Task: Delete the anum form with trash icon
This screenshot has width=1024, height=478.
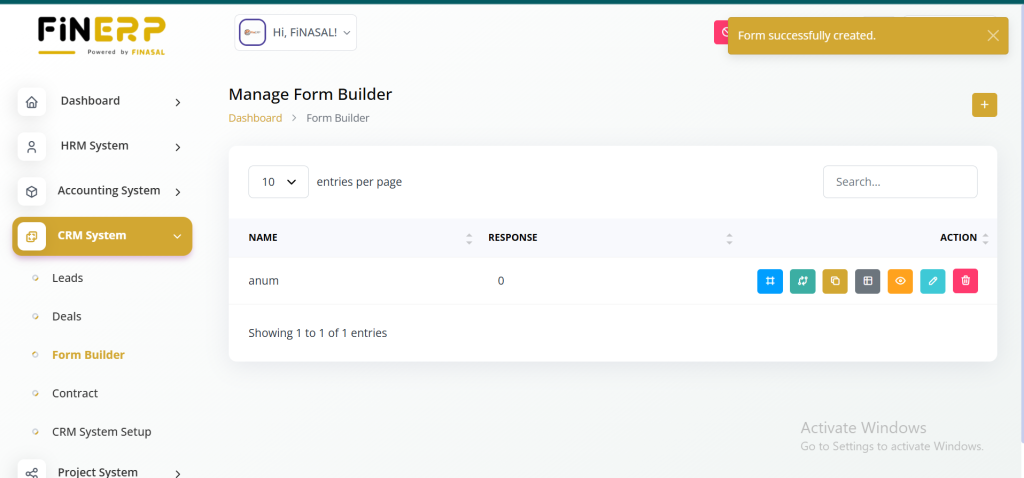Action: pos(965,281)
